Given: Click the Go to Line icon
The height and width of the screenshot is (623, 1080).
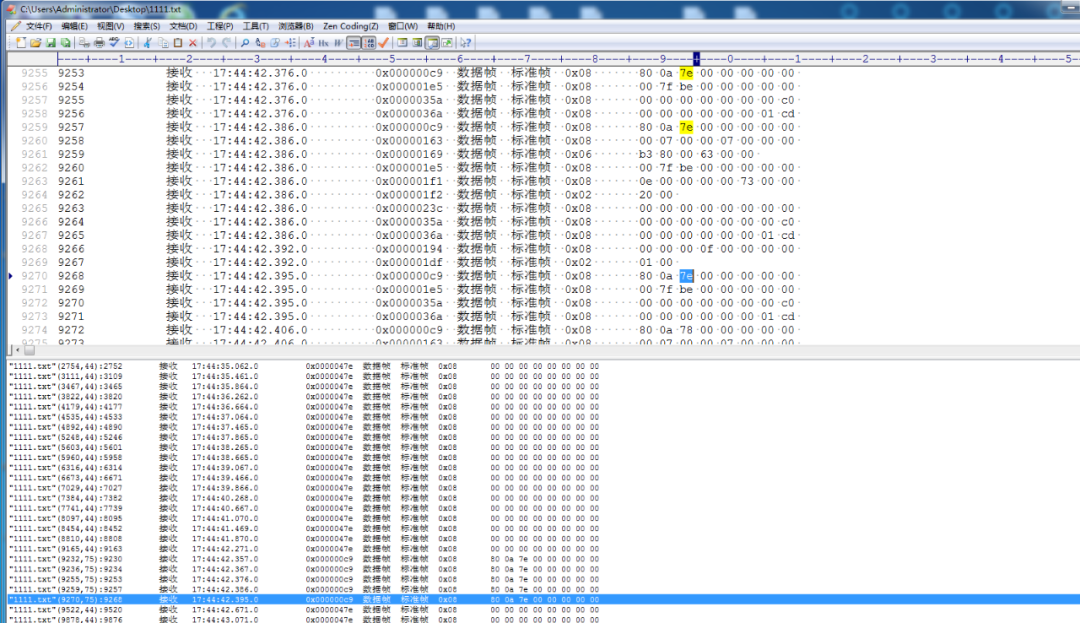Looking at the screenshot, I should point(291,43).
